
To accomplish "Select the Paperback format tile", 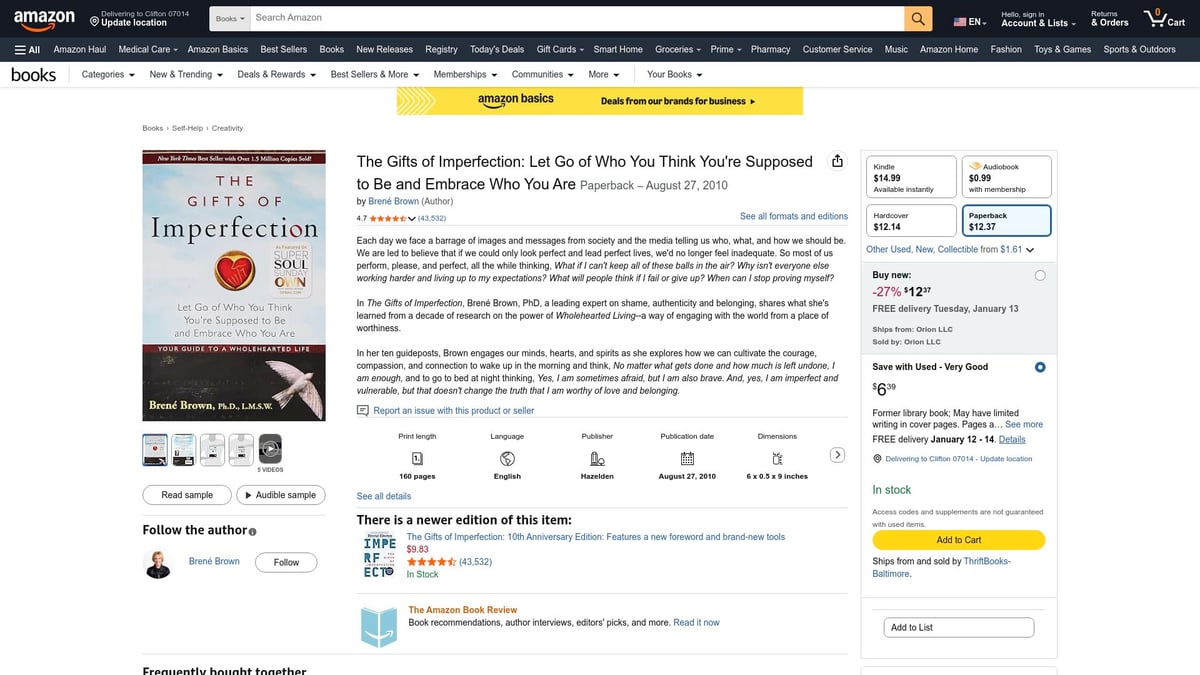I will point(1006,219).
